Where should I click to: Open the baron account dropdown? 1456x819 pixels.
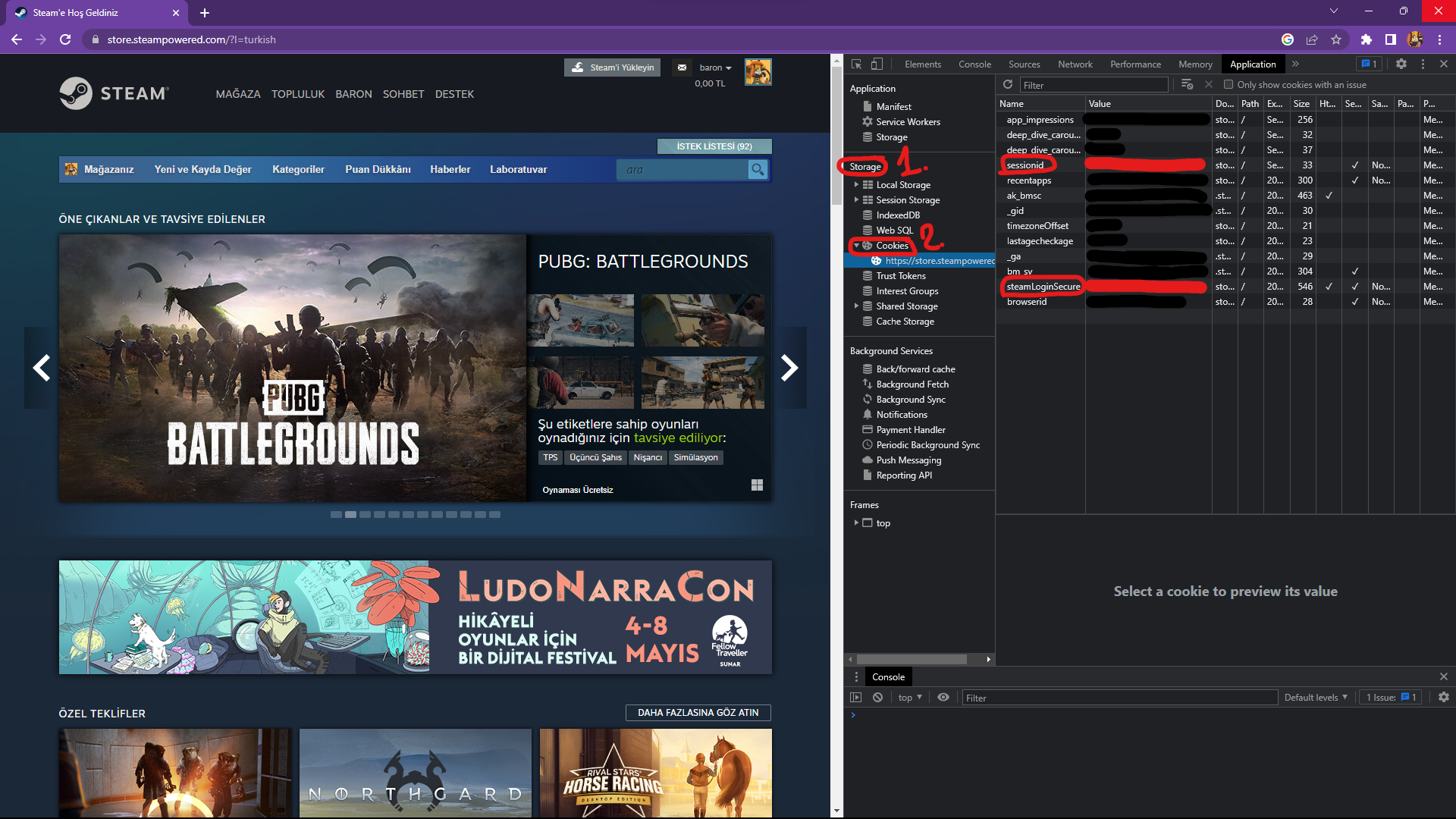coord(715,68)
